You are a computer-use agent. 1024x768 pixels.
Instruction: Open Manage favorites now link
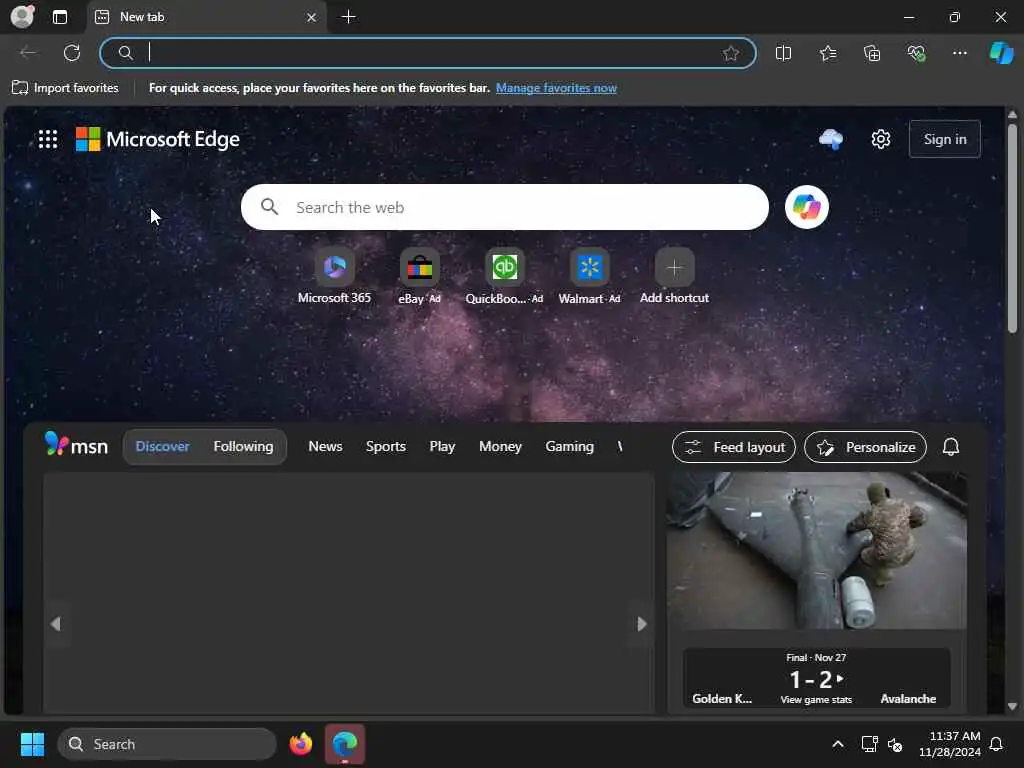[556, 88]
